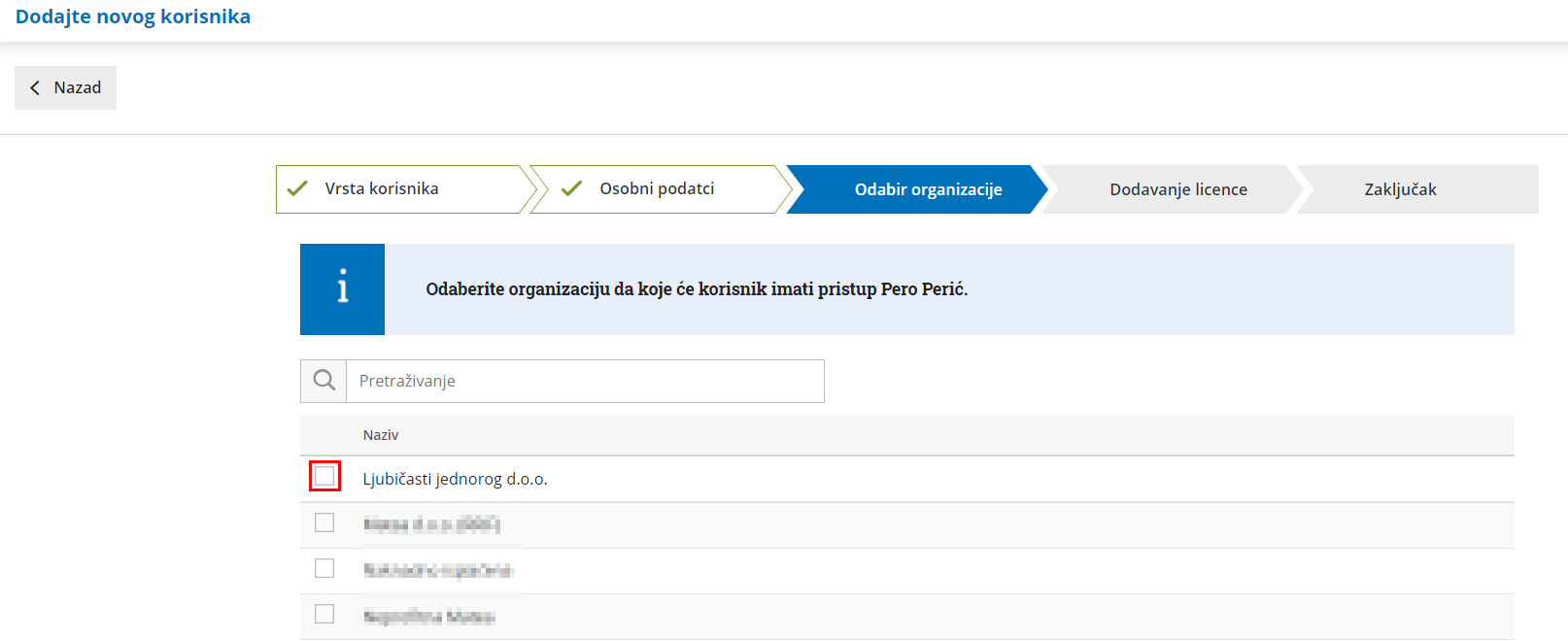The width and height of the screenshot is (1568, 641).
Task: Click the blue info icon
Action: 342,289
